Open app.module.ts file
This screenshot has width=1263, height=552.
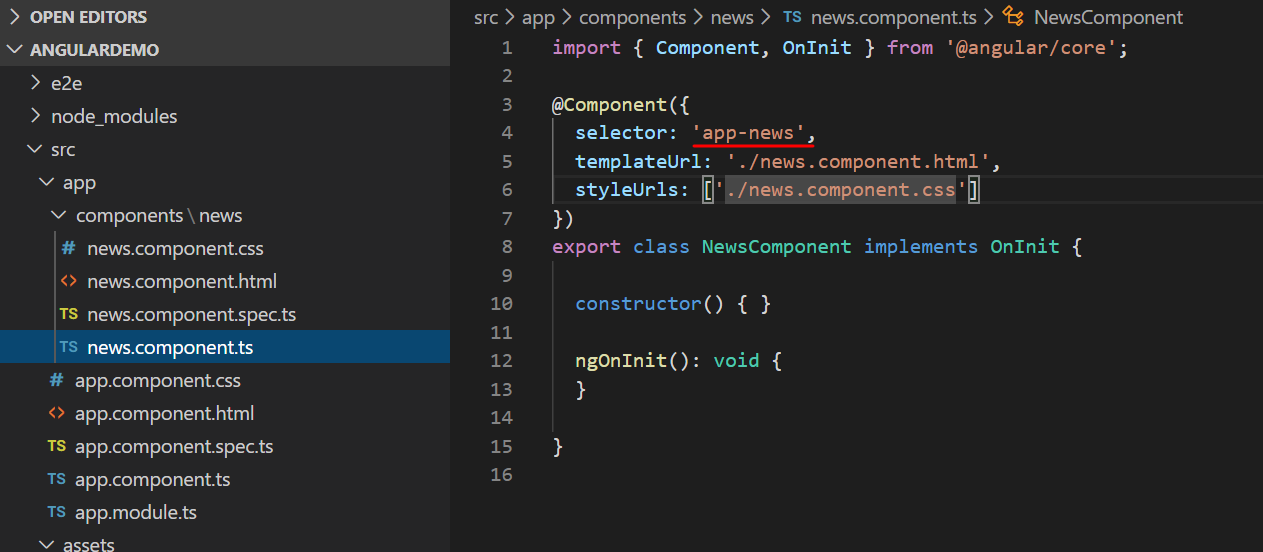coord(136,512)
